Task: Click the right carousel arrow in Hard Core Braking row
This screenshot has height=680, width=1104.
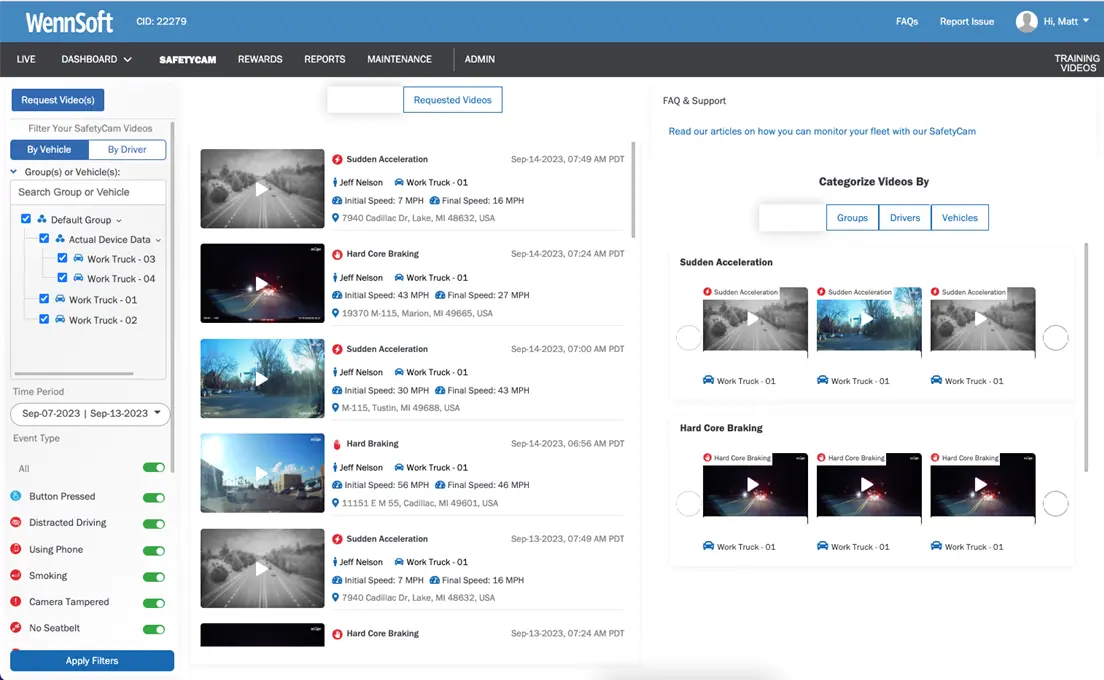Action: pyautogui.click(x=1056, y=504)
